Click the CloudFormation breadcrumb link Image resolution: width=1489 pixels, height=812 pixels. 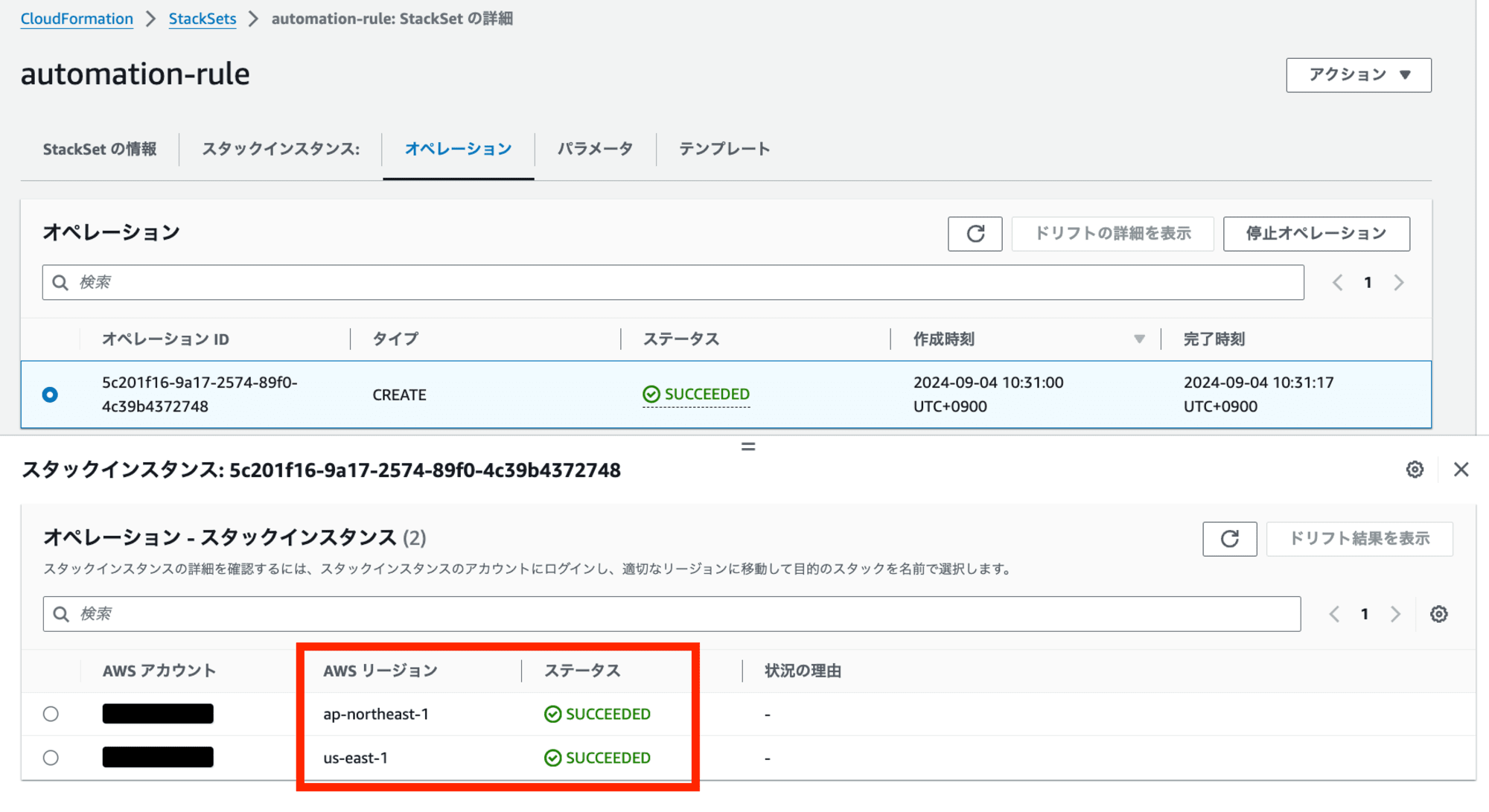pyautogui.click(x=77, y=19)
